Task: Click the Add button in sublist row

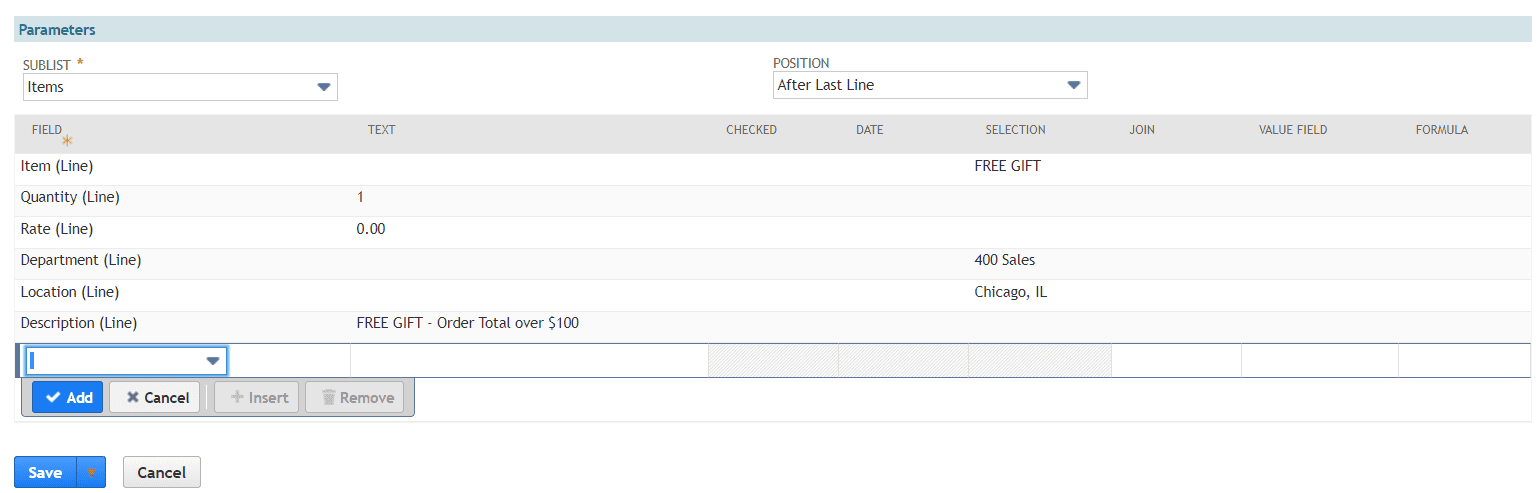Action: (67, 397)
